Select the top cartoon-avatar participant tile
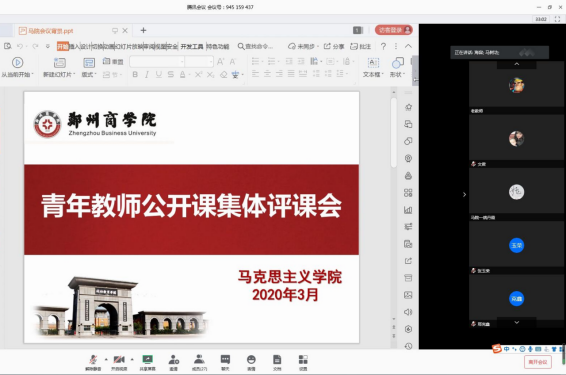The height and width of the screenshot is (375, 566). click(x=517, y=85)
